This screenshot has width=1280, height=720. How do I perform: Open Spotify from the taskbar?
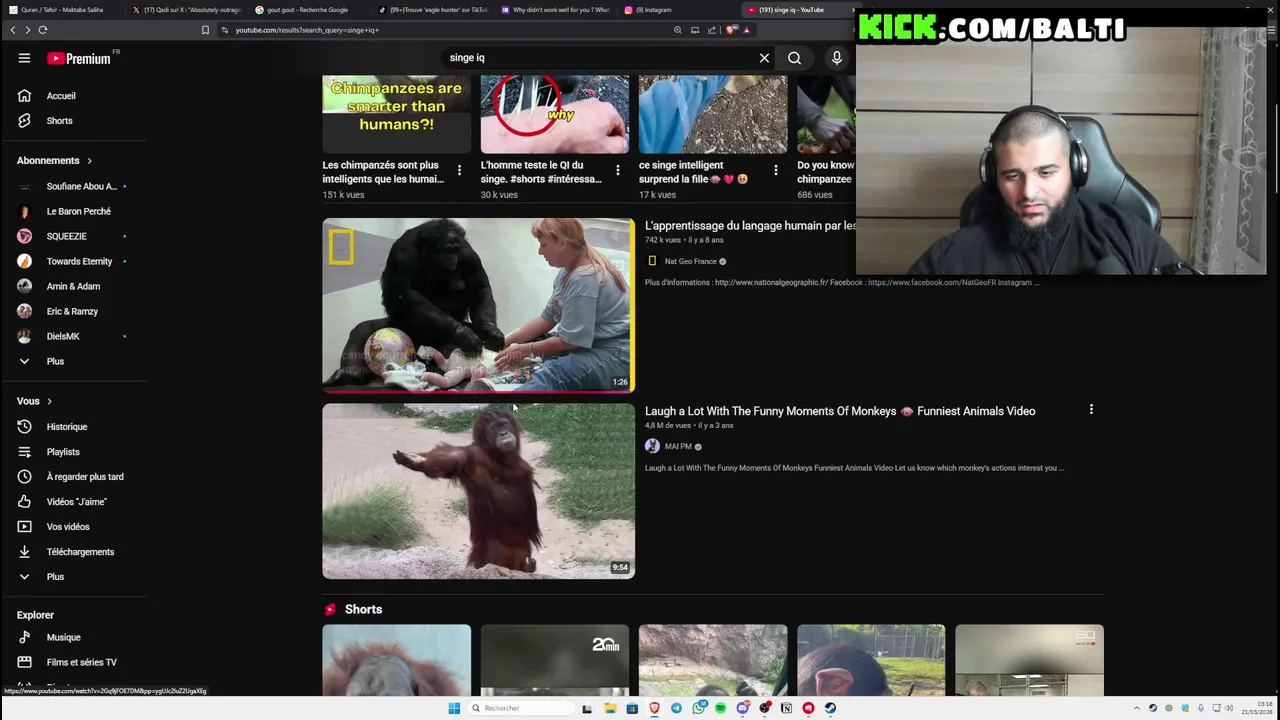click(720, 708)
